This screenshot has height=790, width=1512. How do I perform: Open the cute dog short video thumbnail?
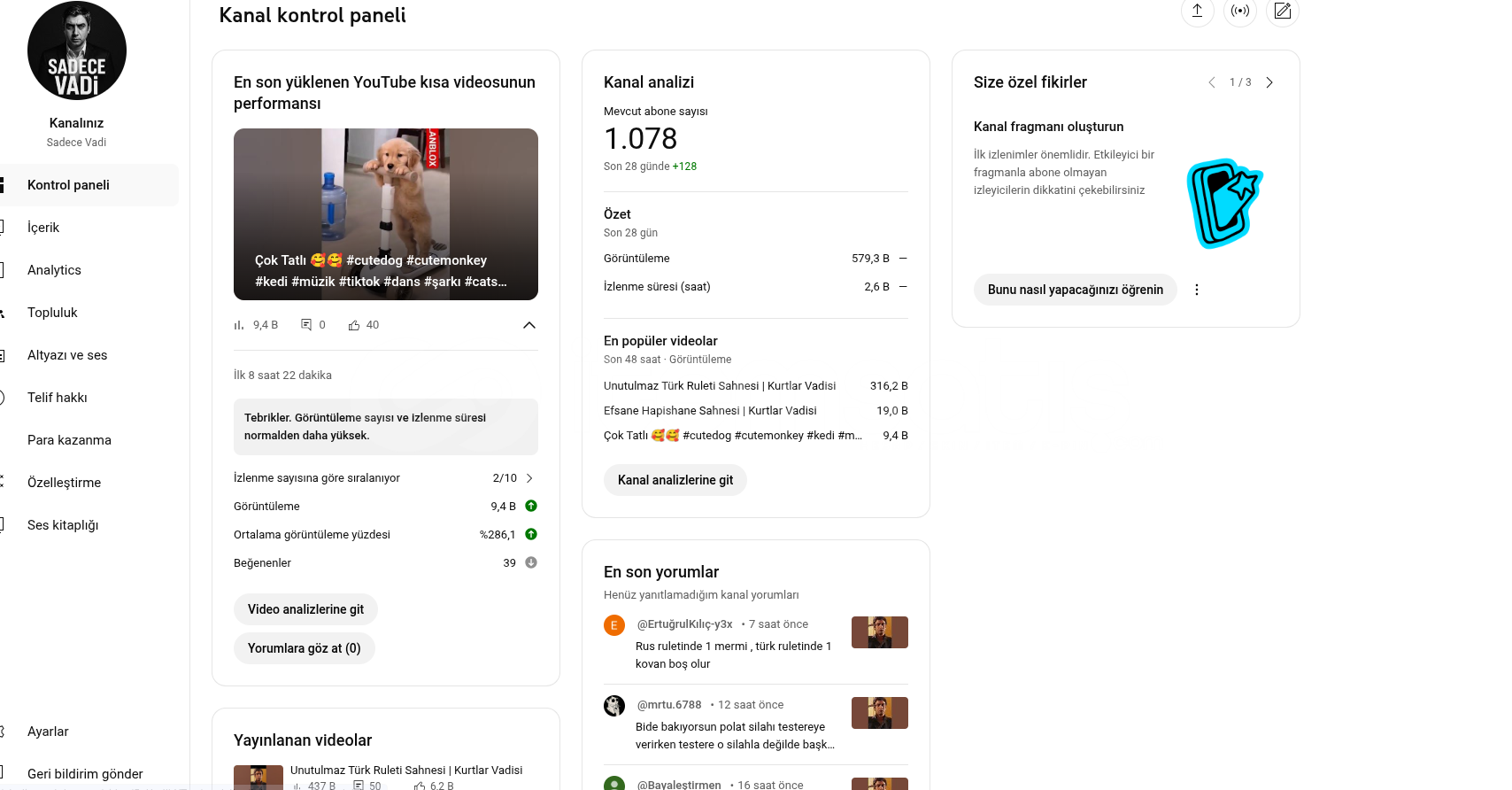(386, 214)
